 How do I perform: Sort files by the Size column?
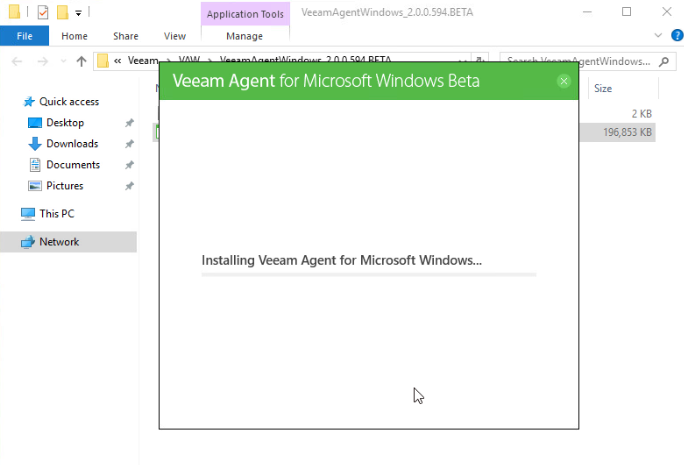pos(602,89)
